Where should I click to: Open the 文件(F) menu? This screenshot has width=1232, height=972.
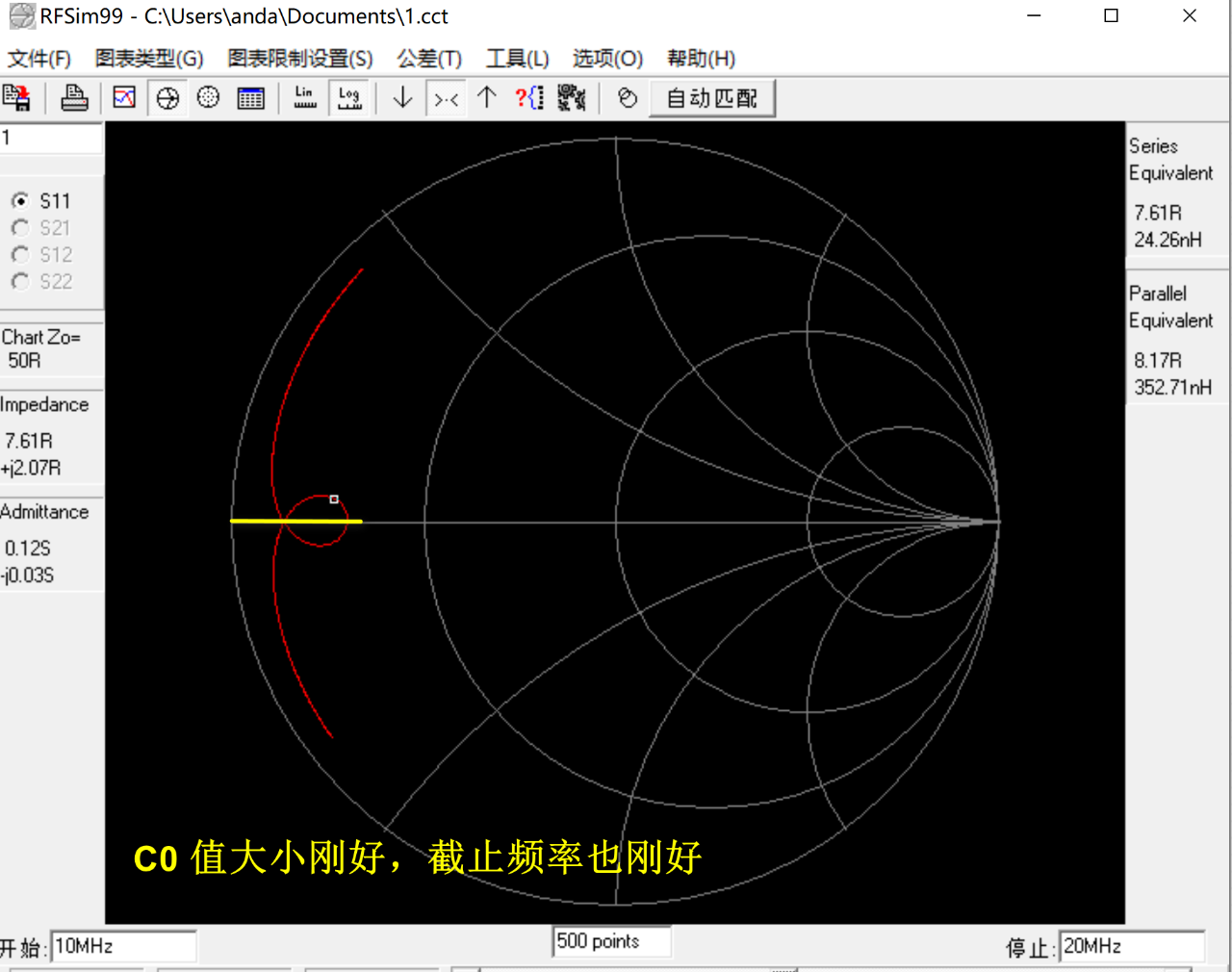click(x=39, y=59)
